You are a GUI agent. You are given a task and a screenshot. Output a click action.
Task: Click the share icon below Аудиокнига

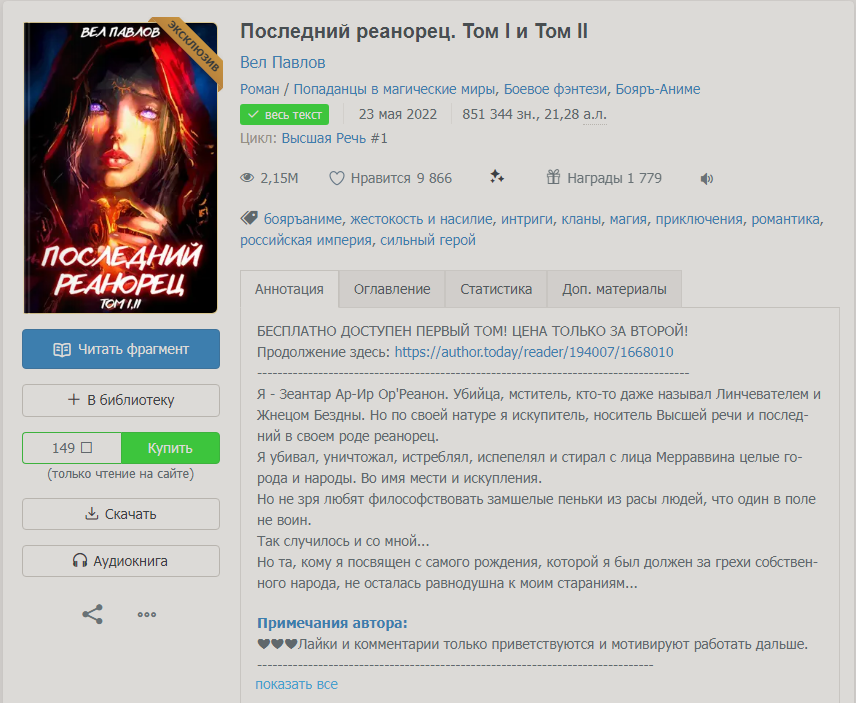coord(92,615)
